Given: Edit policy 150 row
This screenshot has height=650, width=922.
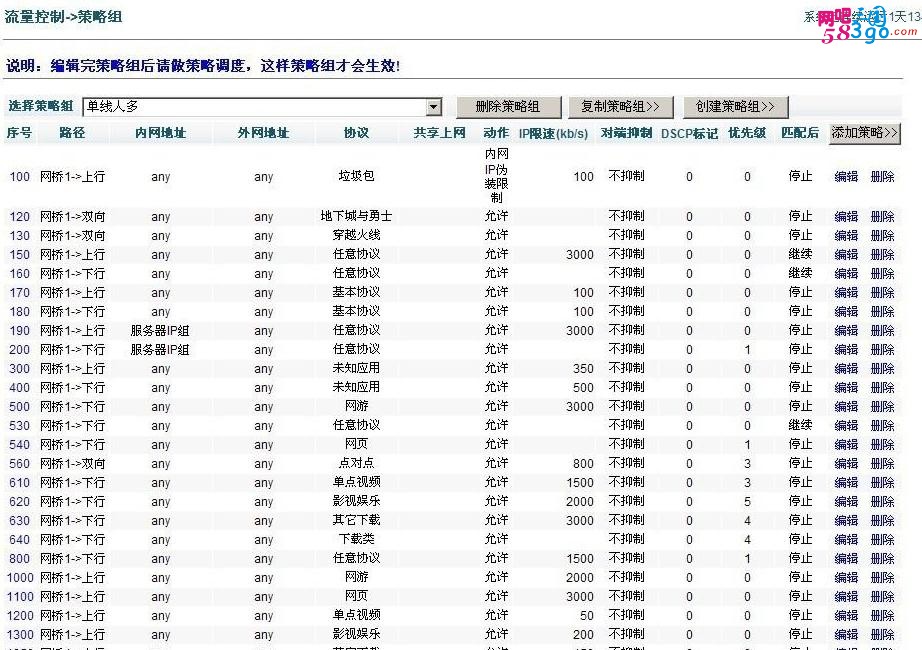Looking at the screenshot, I should coord(846,254).
